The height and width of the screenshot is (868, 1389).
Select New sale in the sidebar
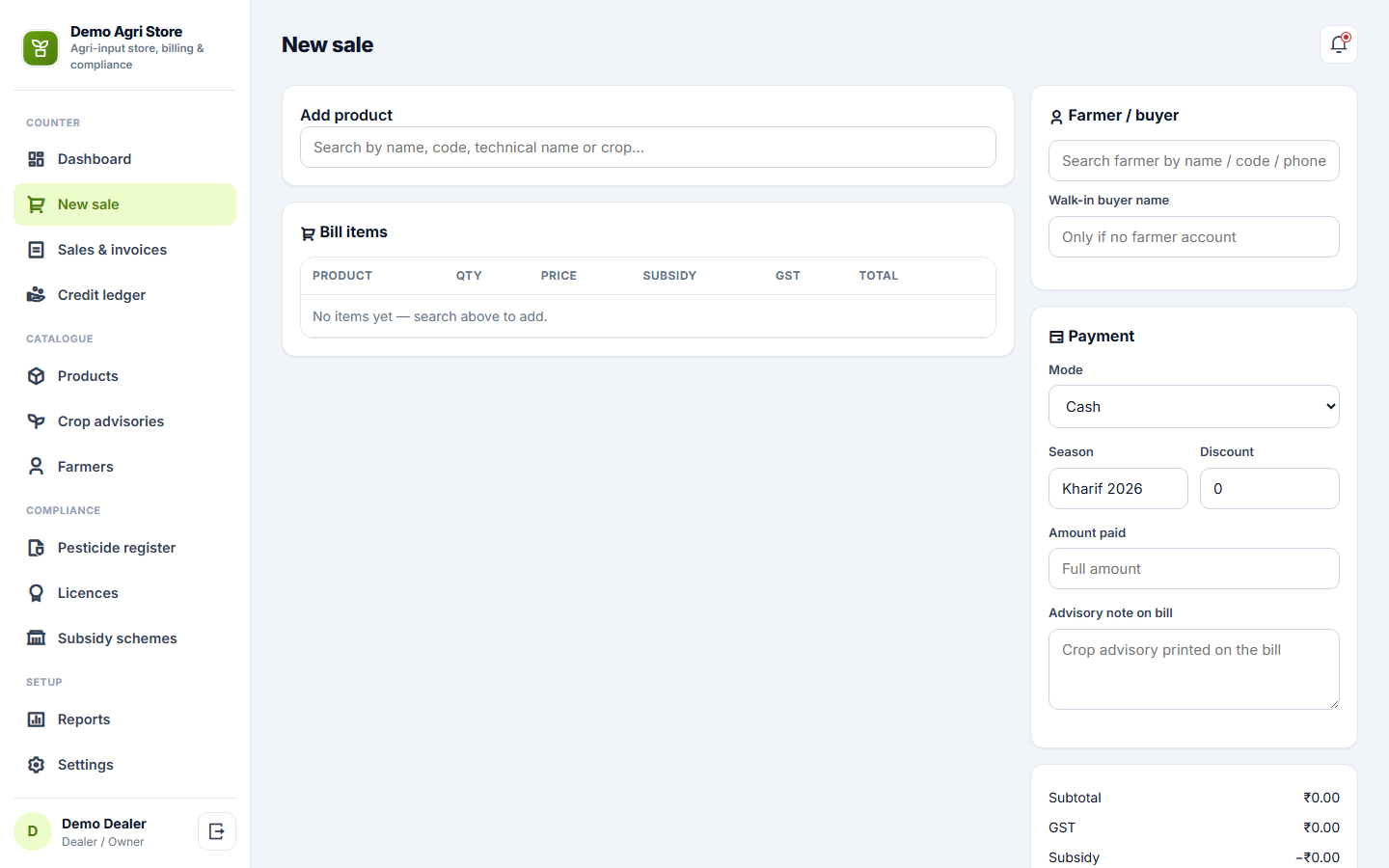pyautogui.click(x=124, y=204)
